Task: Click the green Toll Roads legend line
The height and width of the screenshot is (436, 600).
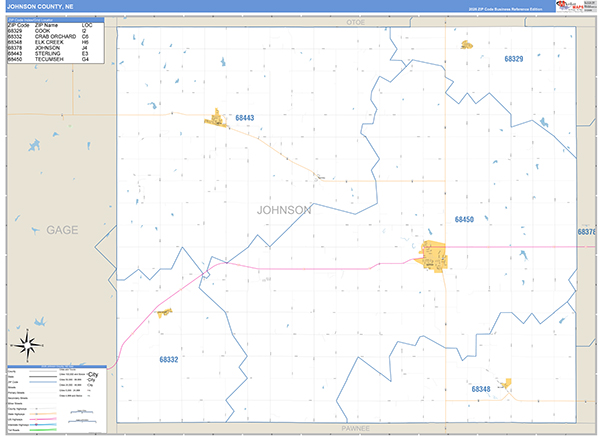Action: [x=43, y=430]
